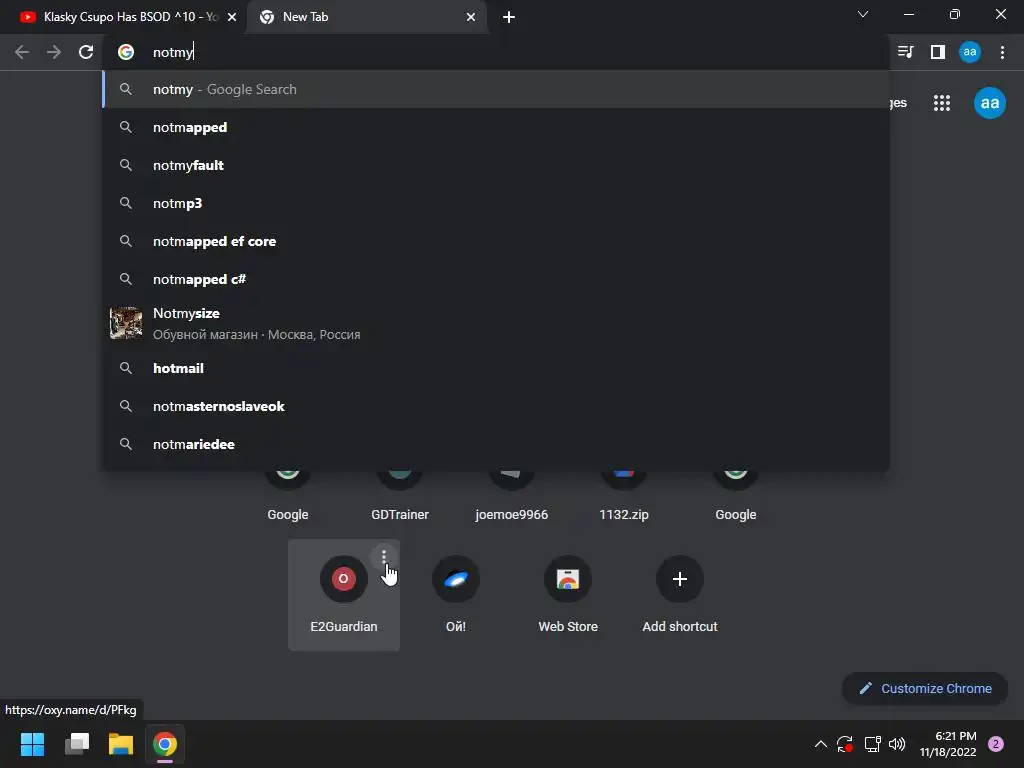Choose the 'notmasternoslaveok' suggestion
This screenshot has height=768, width=1024.
point(496,406)
